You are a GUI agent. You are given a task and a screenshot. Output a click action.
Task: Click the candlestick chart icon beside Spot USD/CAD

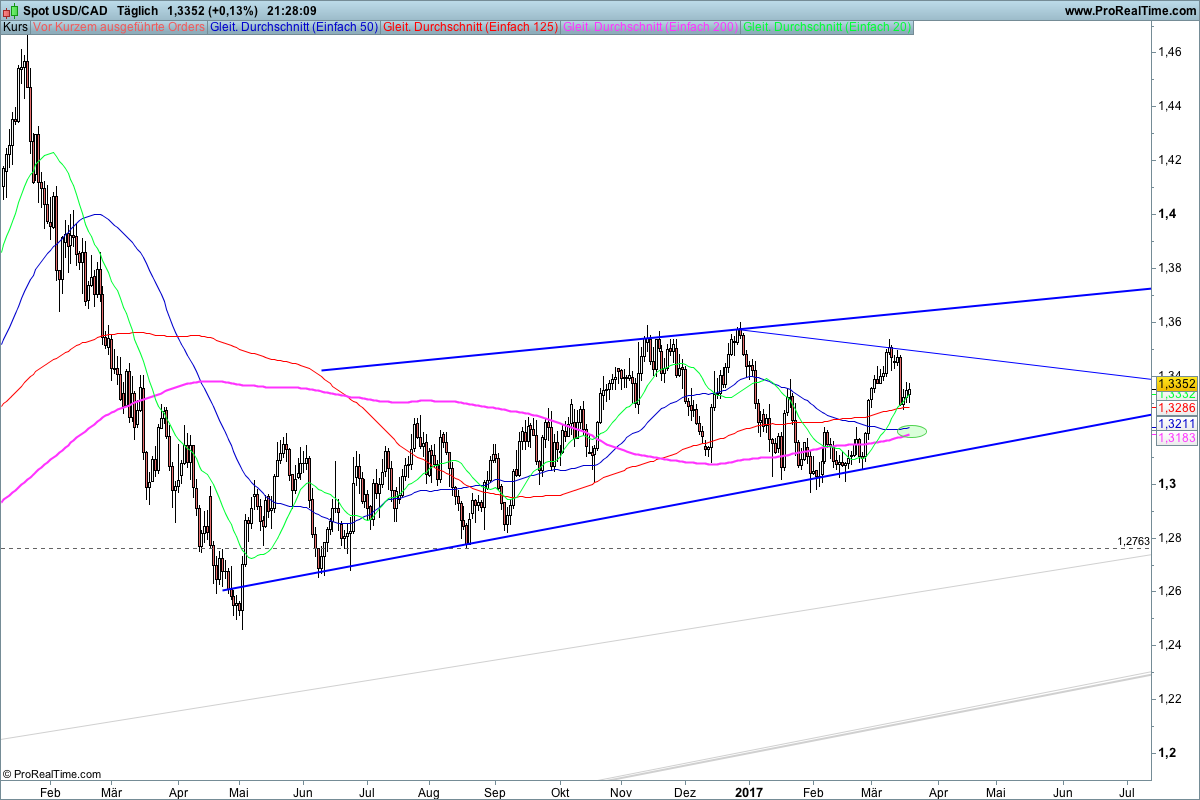click(11, 10)
